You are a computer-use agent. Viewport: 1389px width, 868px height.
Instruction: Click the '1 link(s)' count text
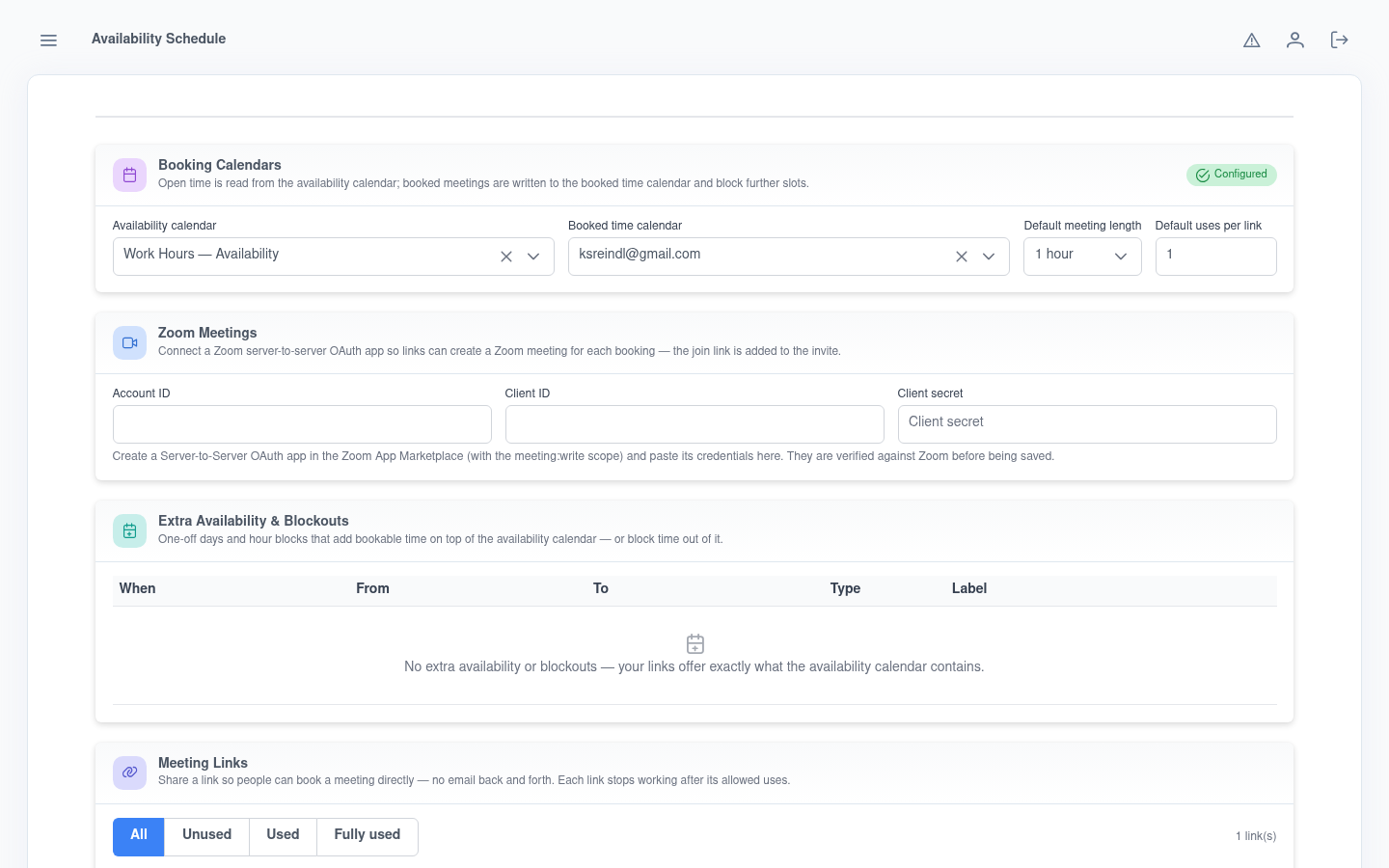tap(1256, 836)
